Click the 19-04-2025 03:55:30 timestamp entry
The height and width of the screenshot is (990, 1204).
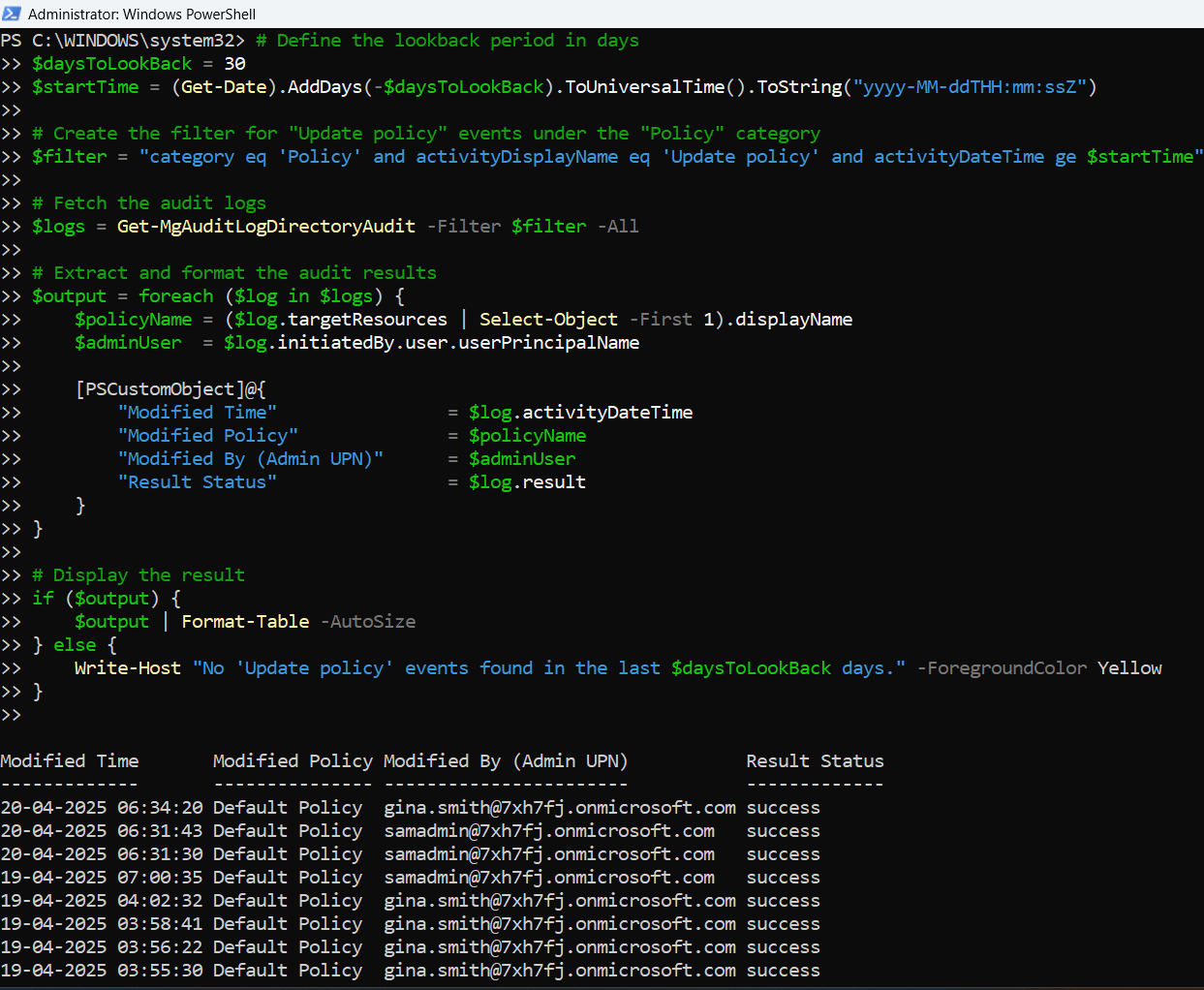coord(102,971)
